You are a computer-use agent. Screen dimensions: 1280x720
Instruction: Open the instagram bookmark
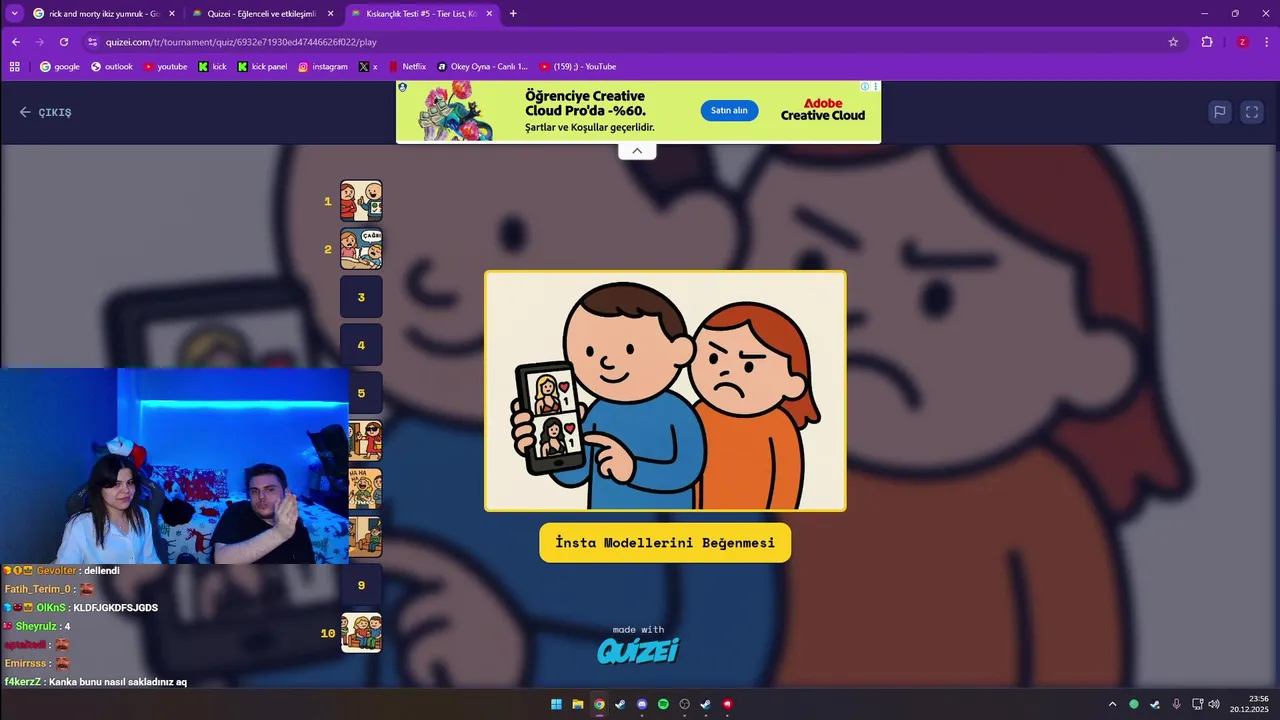pyautogui.click(x=323, y=67)
